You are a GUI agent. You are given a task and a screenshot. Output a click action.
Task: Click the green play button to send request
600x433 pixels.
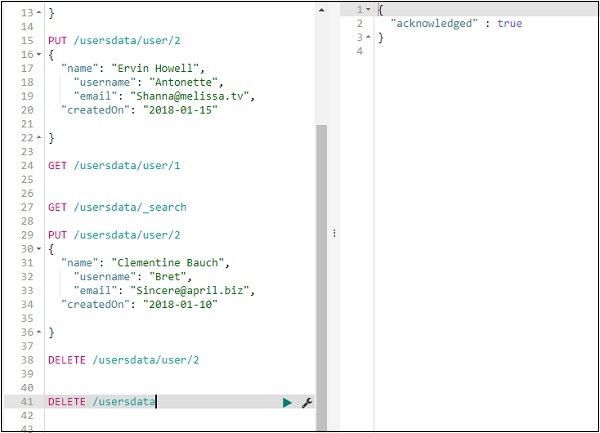tap(287, 402)
